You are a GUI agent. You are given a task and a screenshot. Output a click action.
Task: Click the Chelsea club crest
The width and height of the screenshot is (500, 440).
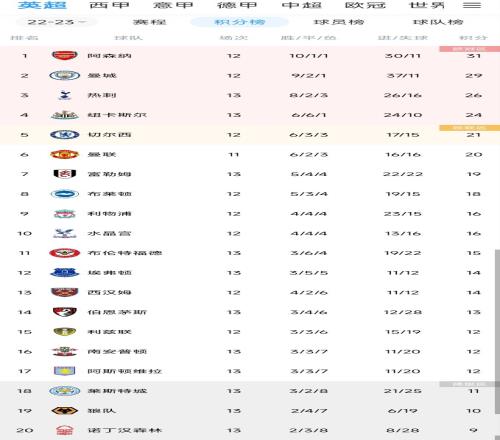click(x=65, y=135)
